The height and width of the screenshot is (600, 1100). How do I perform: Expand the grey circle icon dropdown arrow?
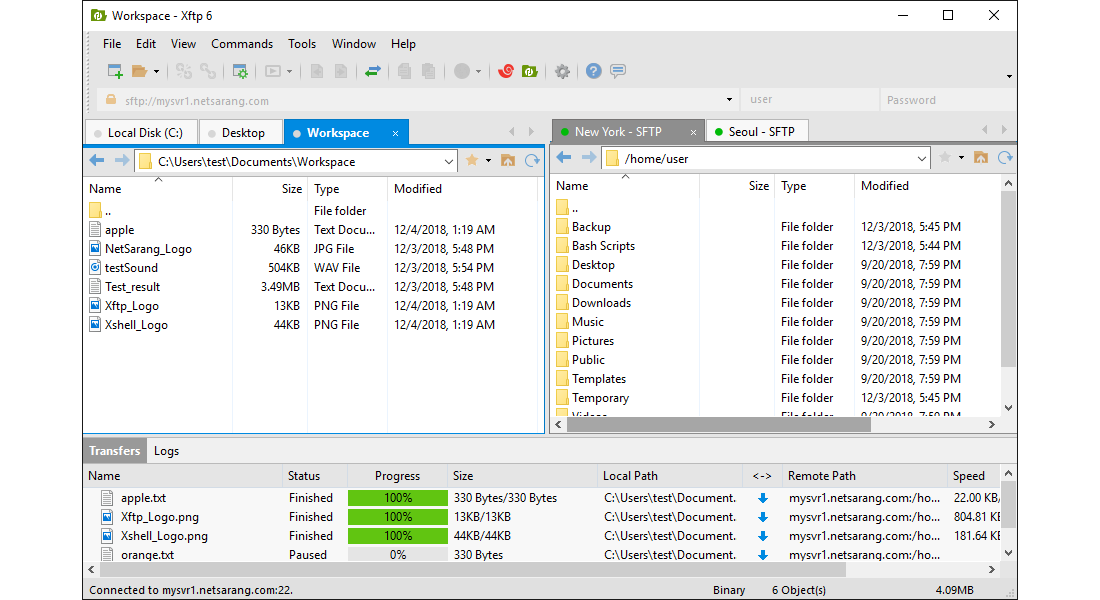point(478,72)
